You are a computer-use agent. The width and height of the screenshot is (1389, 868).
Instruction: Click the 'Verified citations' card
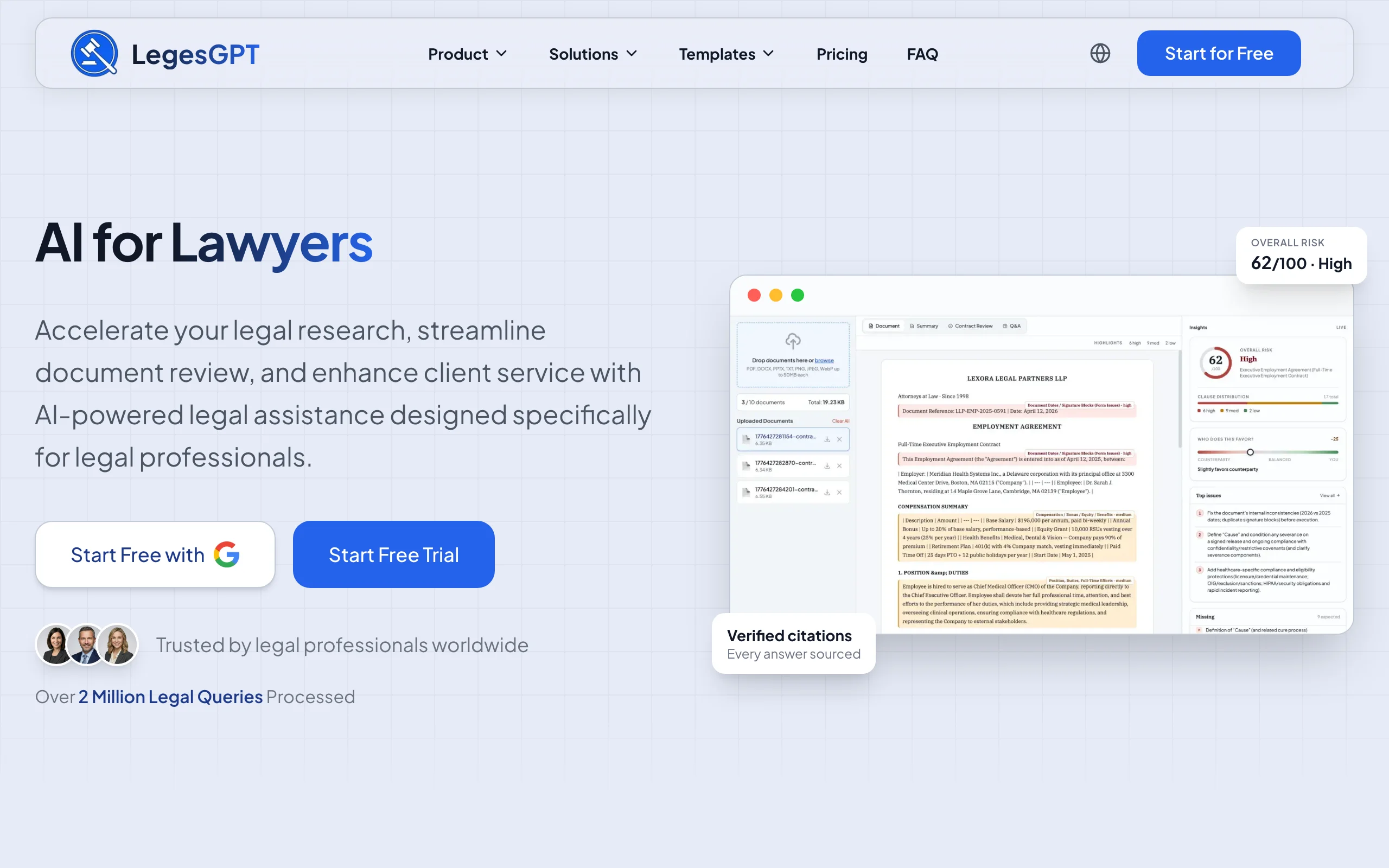[x=793, y=643]
